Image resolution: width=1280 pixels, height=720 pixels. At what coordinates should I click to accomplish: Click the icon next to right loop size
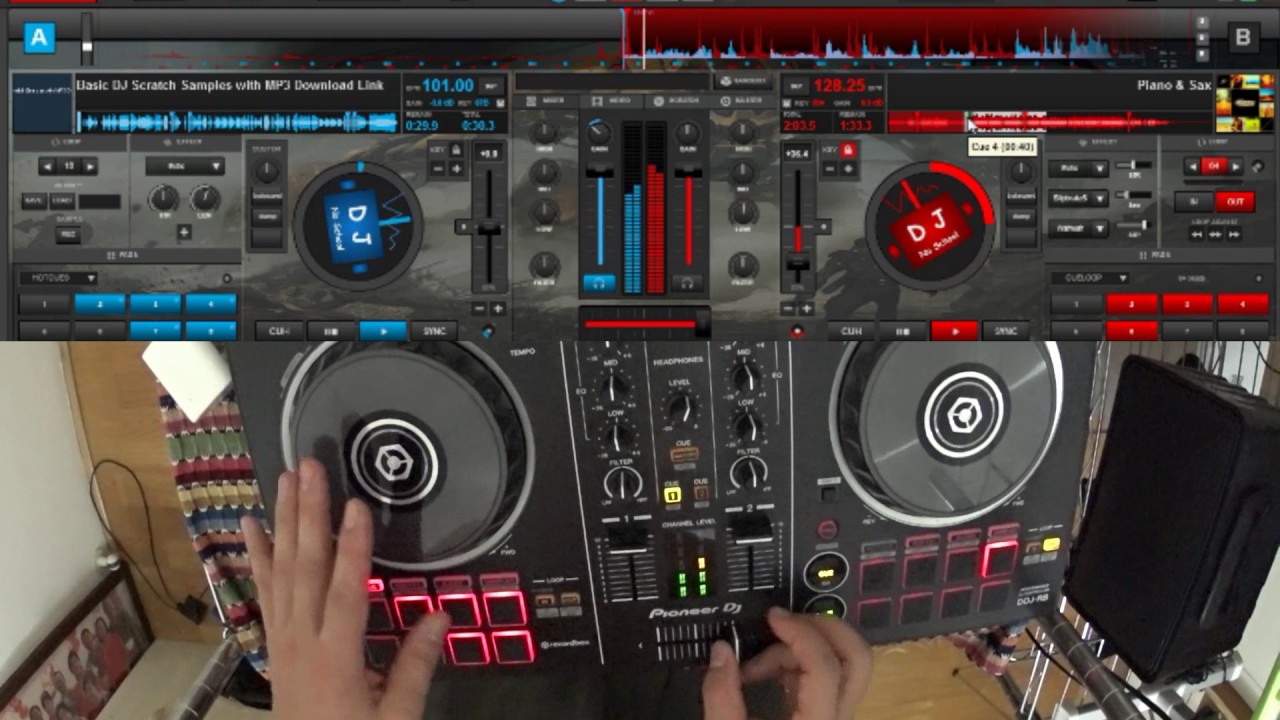(x=1257, y=167)
